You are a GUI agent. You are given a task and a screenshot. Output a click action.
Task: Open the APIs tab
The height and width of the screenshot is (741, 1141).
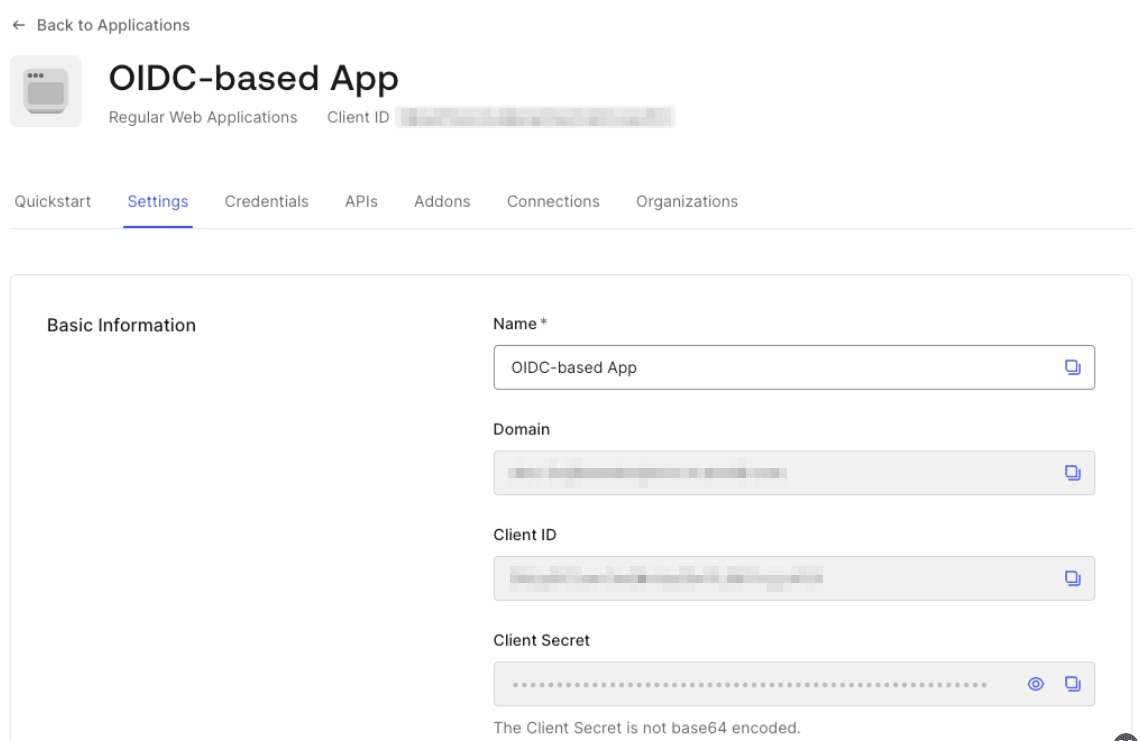[x=361, y=201]
